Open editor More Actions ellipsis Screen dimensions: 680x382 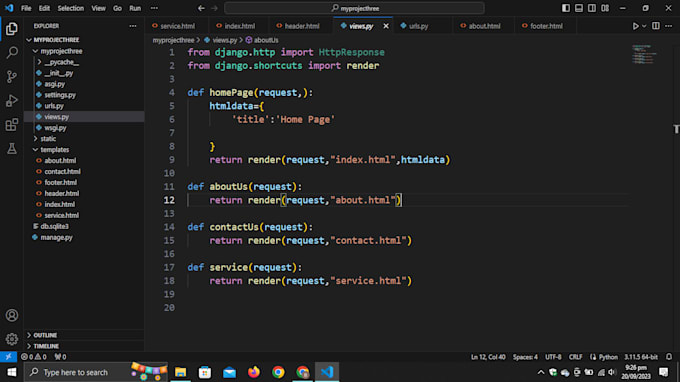pyautogui.click(x=669, y=26)
